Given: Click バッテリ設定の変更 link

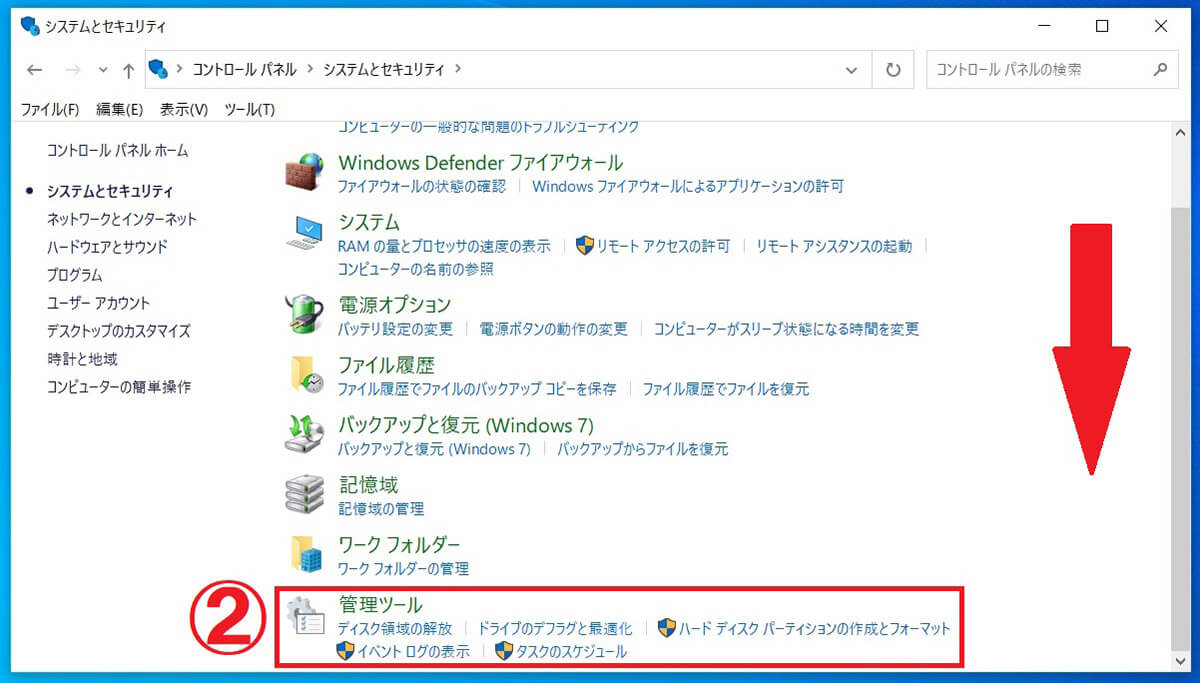Looking at the screenshot, I should [396, 328].
